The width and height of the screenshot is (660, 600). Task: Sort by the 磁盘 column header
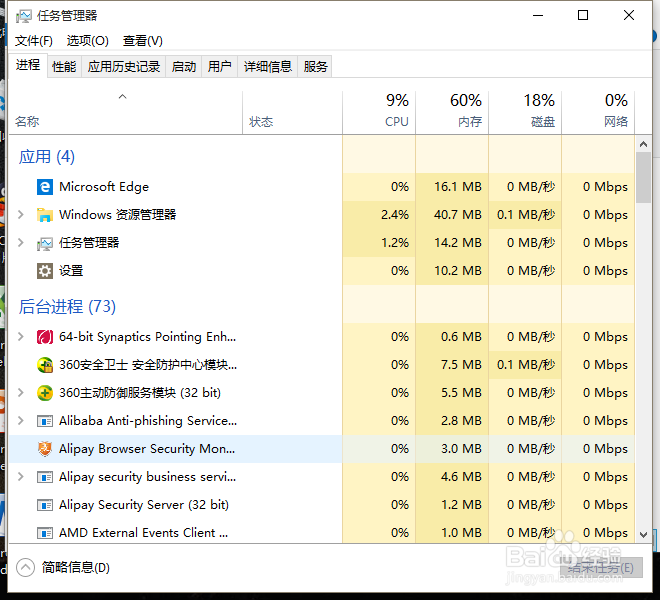[525, 113]
